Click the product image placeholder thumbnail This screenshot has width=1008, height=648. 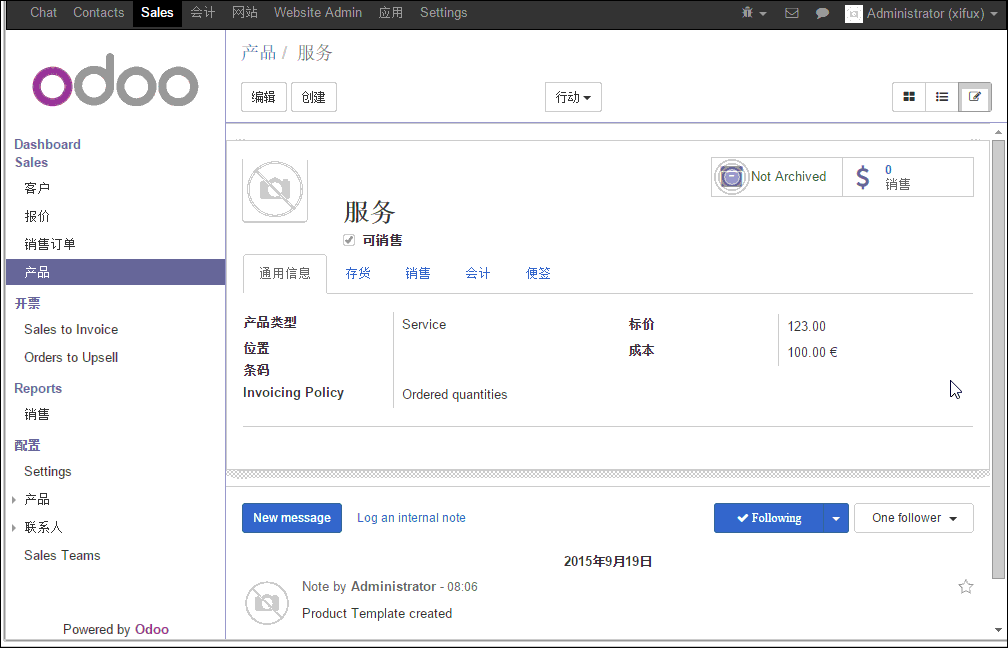click(x=275, y=190)
